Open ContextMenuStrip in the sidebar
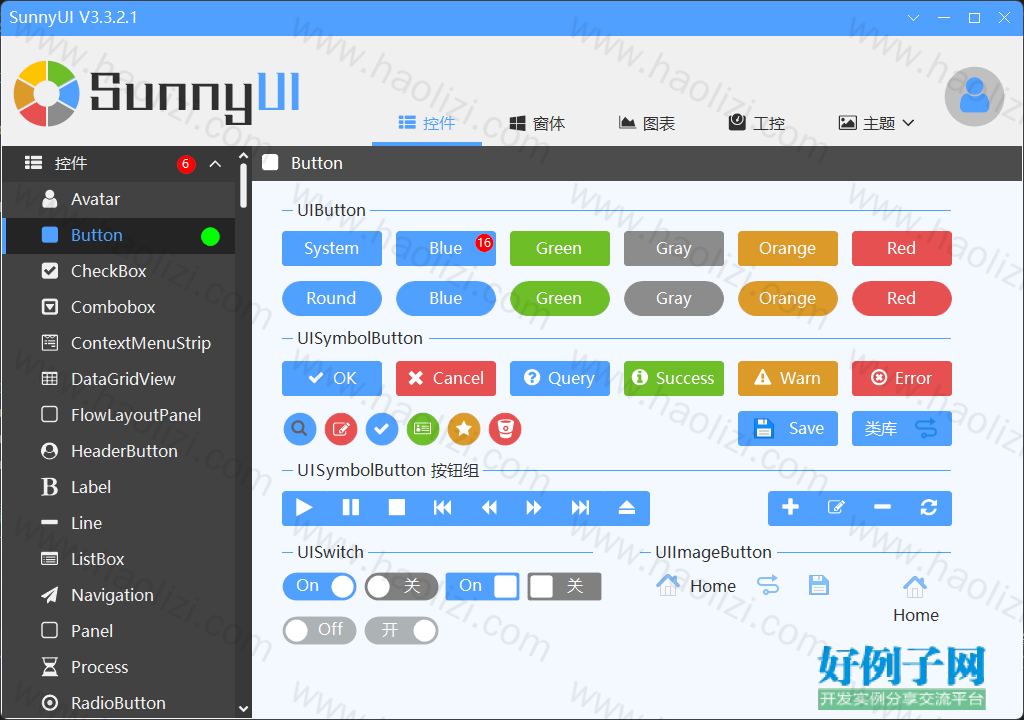 119,343
